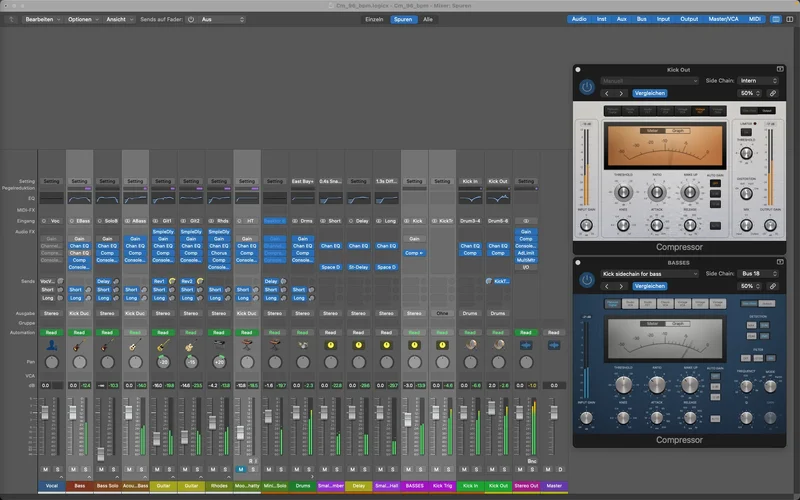Open the Acoustic Bass channel's guitar icon
800x500 pixels.
135,345
